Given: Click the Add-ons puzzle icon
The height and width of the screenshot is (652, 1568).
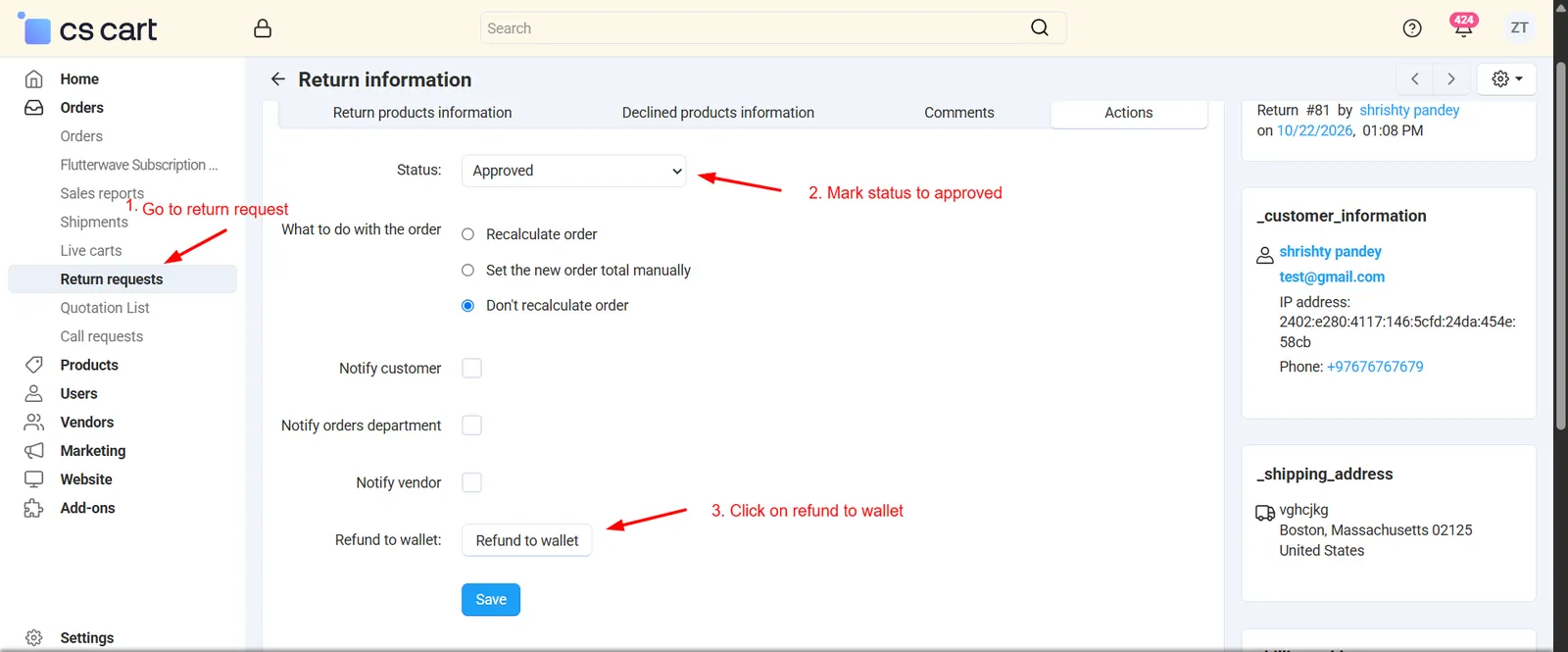Looking at the screenshot, I should (34, 508).
